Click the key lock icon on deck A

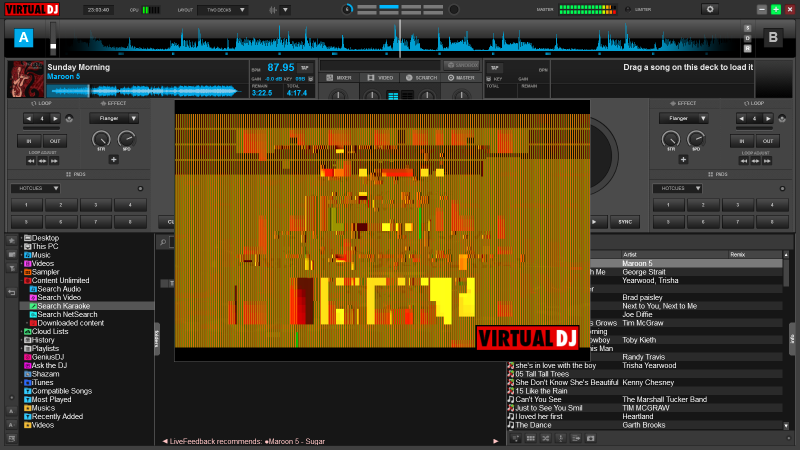pyautogui.click(x=311, y=79)
